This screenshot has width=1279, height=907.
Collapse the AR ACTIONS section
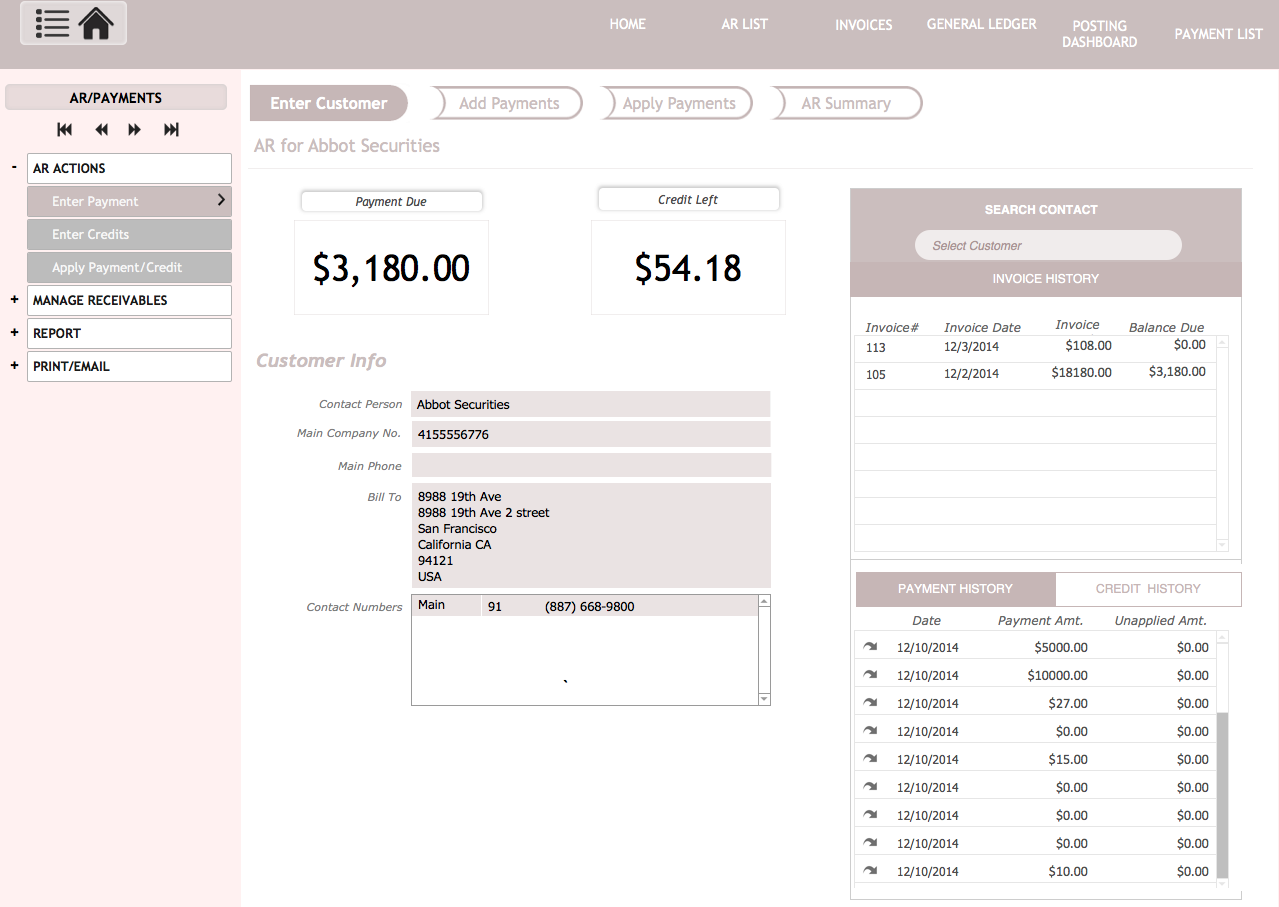(x=12, y=168)
